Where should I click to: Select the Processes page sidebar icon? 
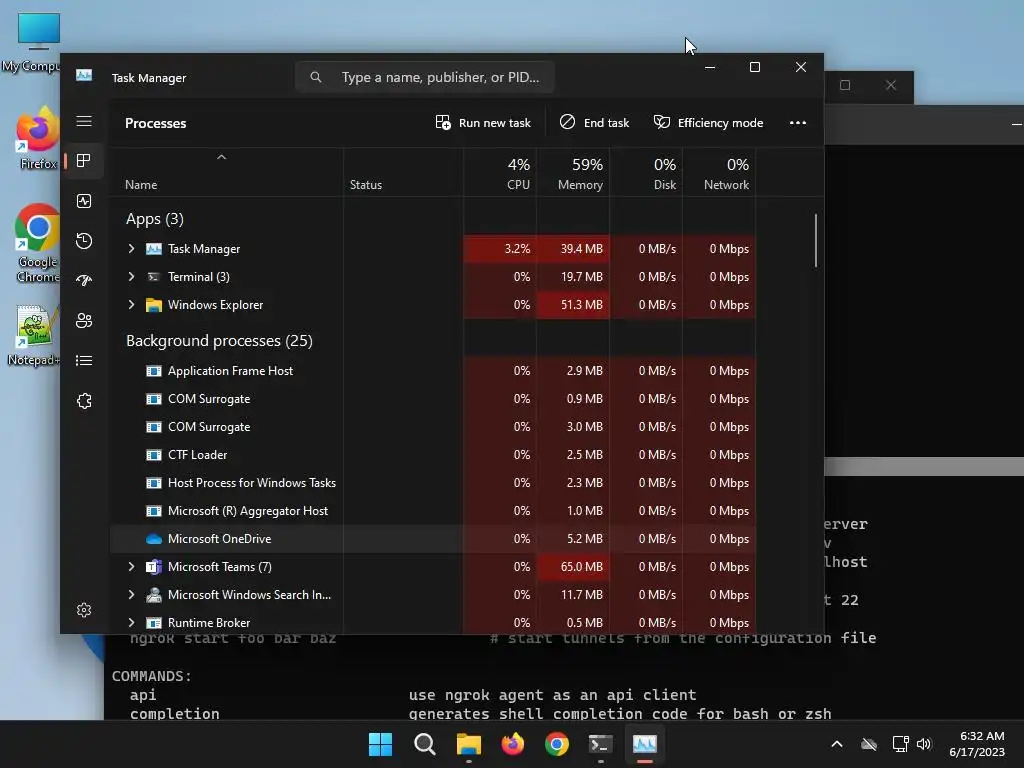84,161
